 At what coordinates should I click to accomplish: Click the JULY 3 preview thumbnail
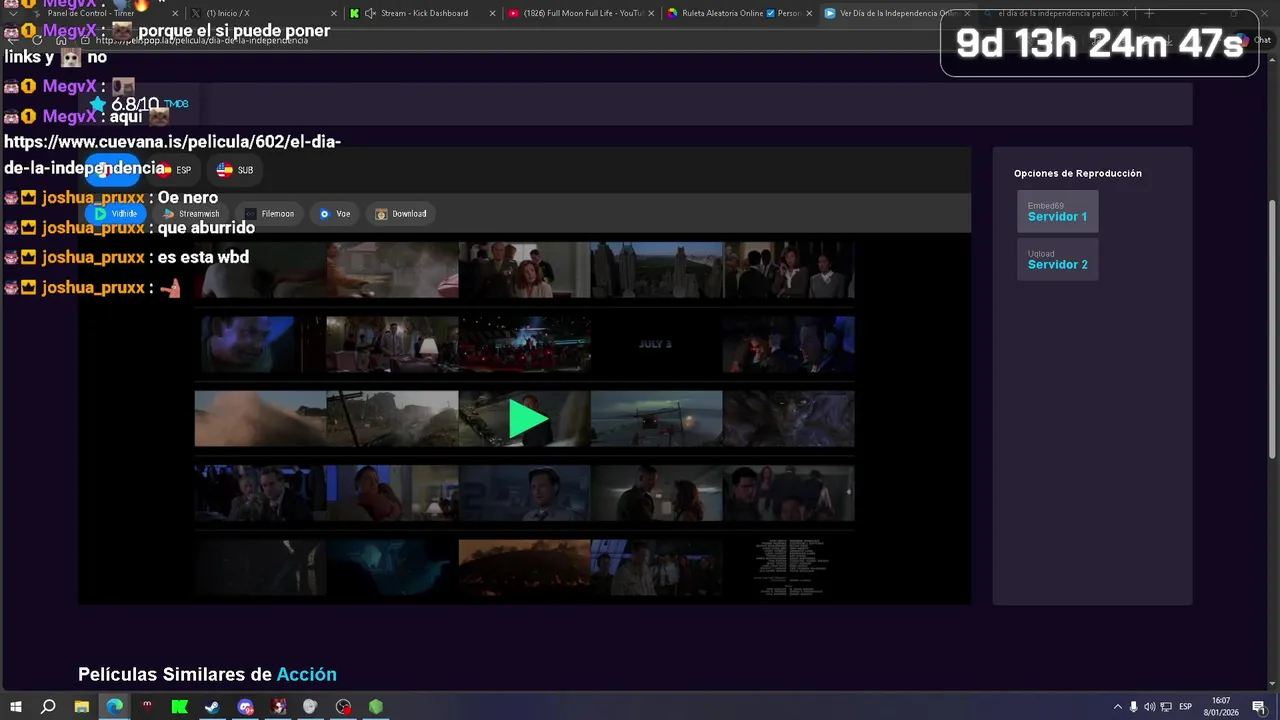pos(656,344)
